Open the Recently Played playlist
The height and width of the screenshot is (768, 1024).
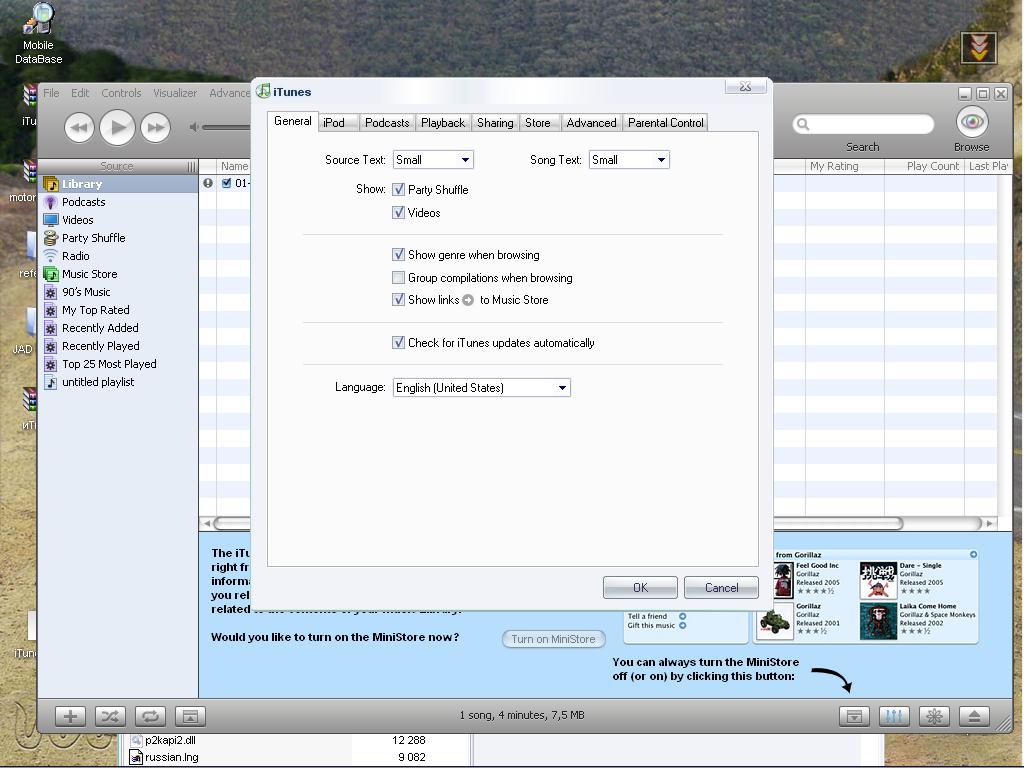118,346
